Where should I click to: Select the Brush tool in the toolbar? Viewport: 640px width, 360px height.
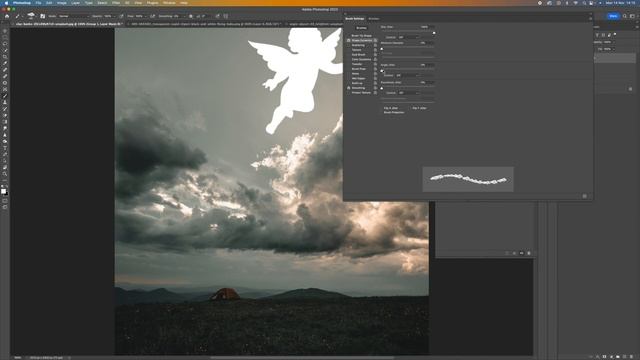pyautogui.click(x=5, y=96)
